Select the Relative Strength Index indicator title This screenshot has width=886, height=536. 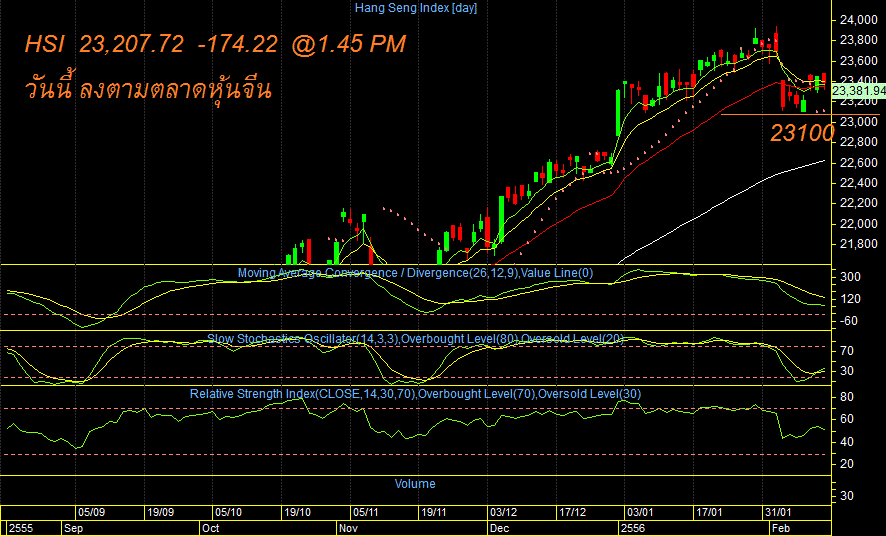(x=415, y=394)
